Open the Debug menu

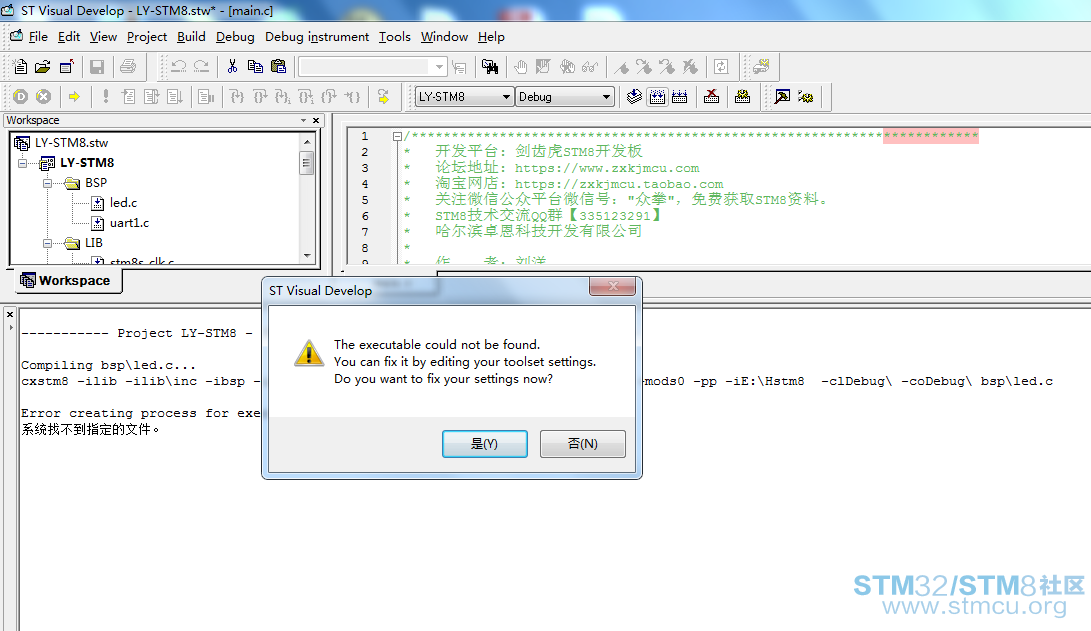point(235,37)
